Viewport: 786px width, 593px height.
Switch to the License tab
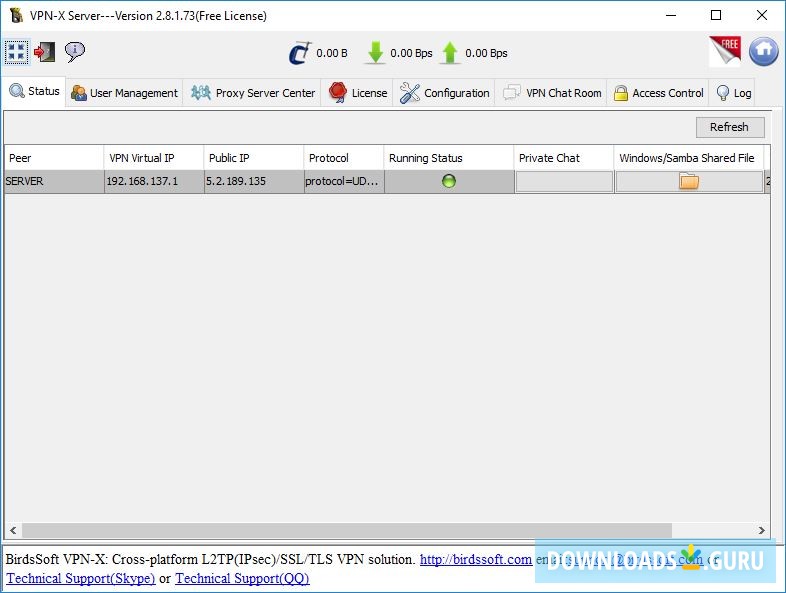[357, 93]
